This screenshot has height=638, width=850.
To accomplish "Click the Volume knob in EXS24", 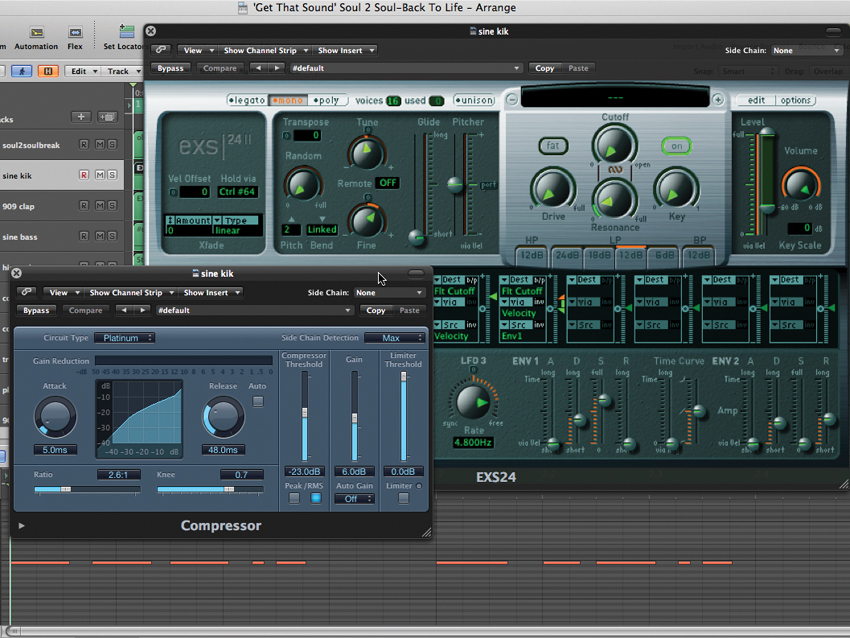I will click(800, 184).
